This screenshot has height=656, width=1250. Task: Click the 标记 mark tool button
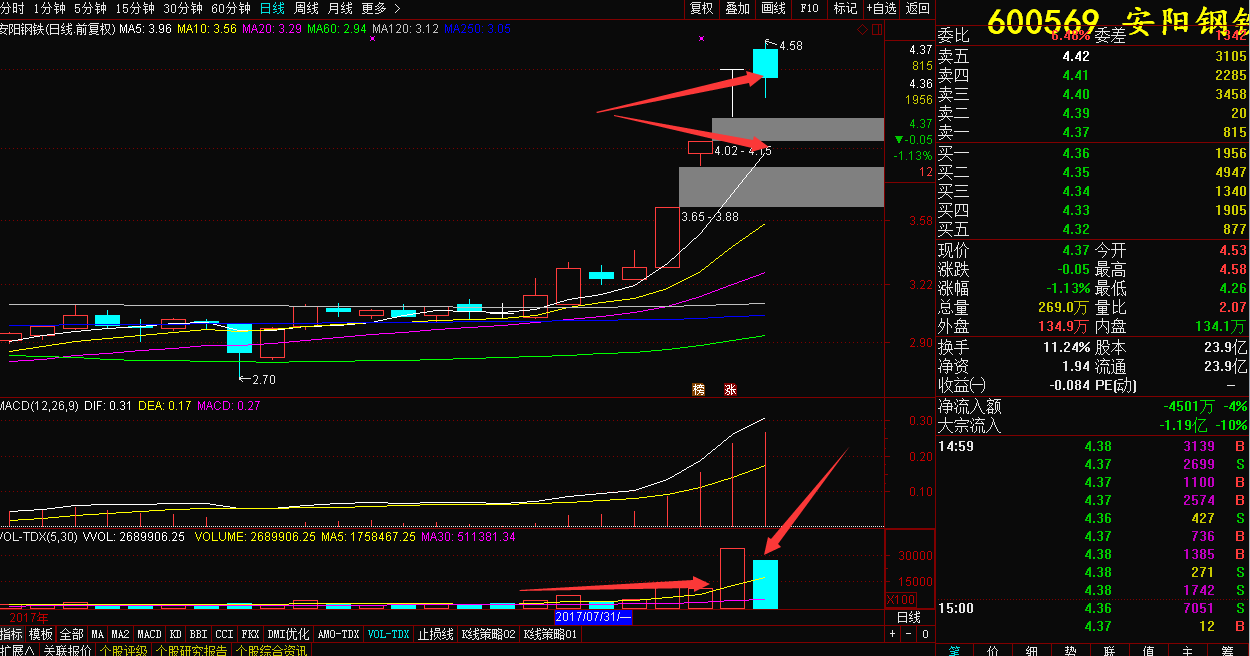click(x=845, y=8)
